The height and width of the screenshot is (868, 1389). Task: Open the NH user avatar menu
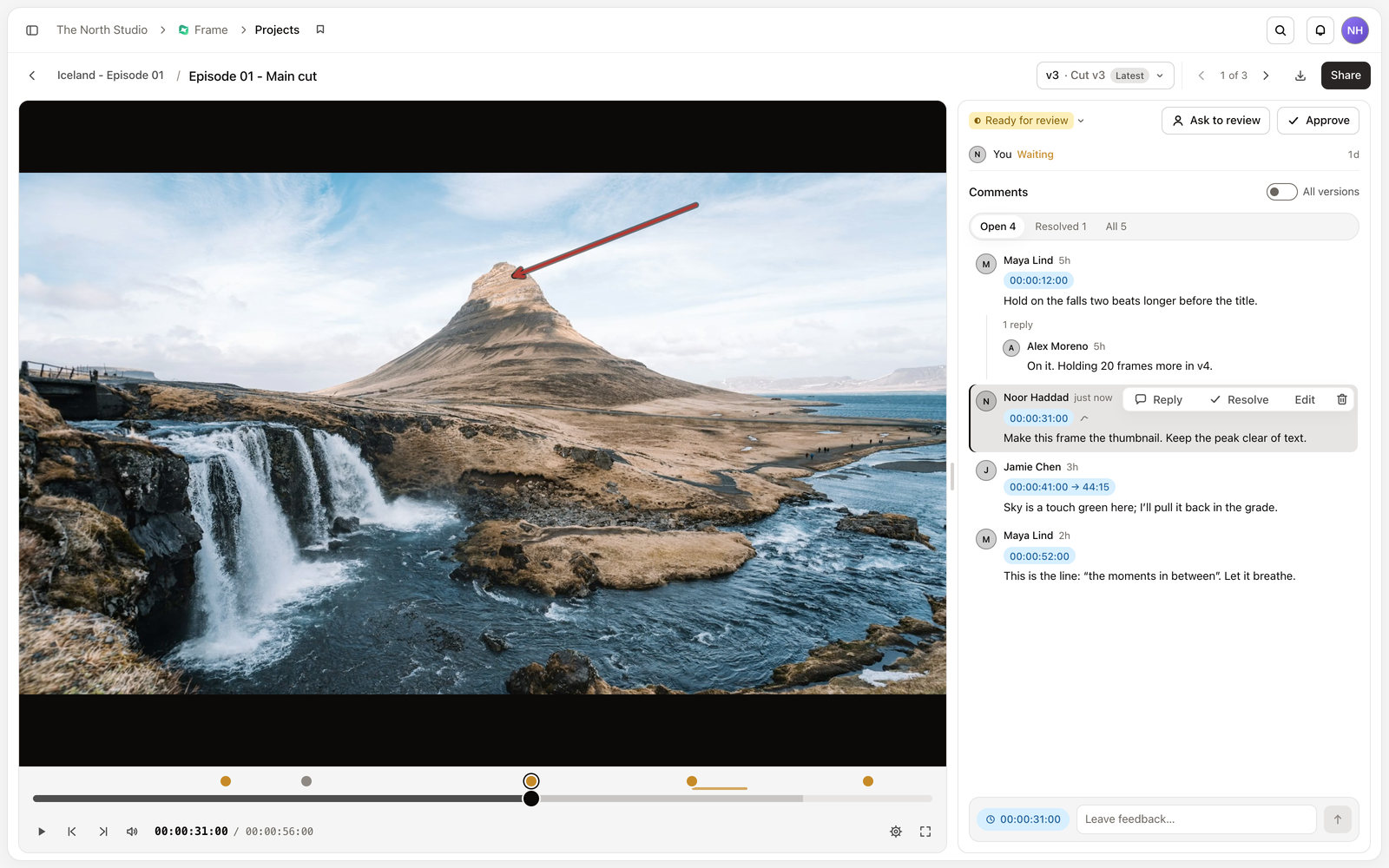tap(1355, 30)
